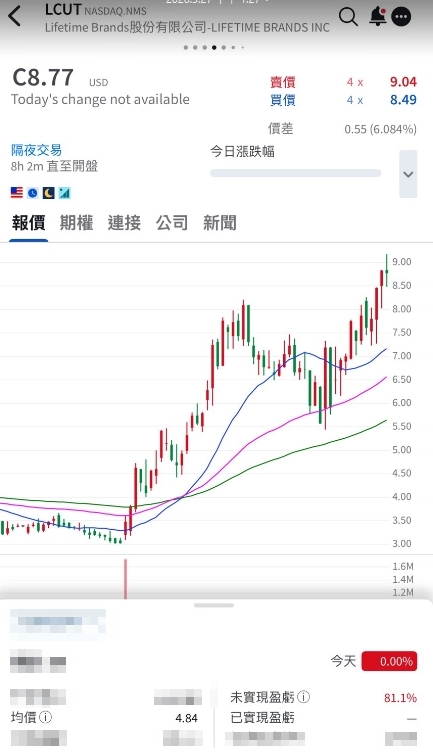Tap the Lifetime Brands company name
Screen dimensions: 433x753
(x=187, y=28)
